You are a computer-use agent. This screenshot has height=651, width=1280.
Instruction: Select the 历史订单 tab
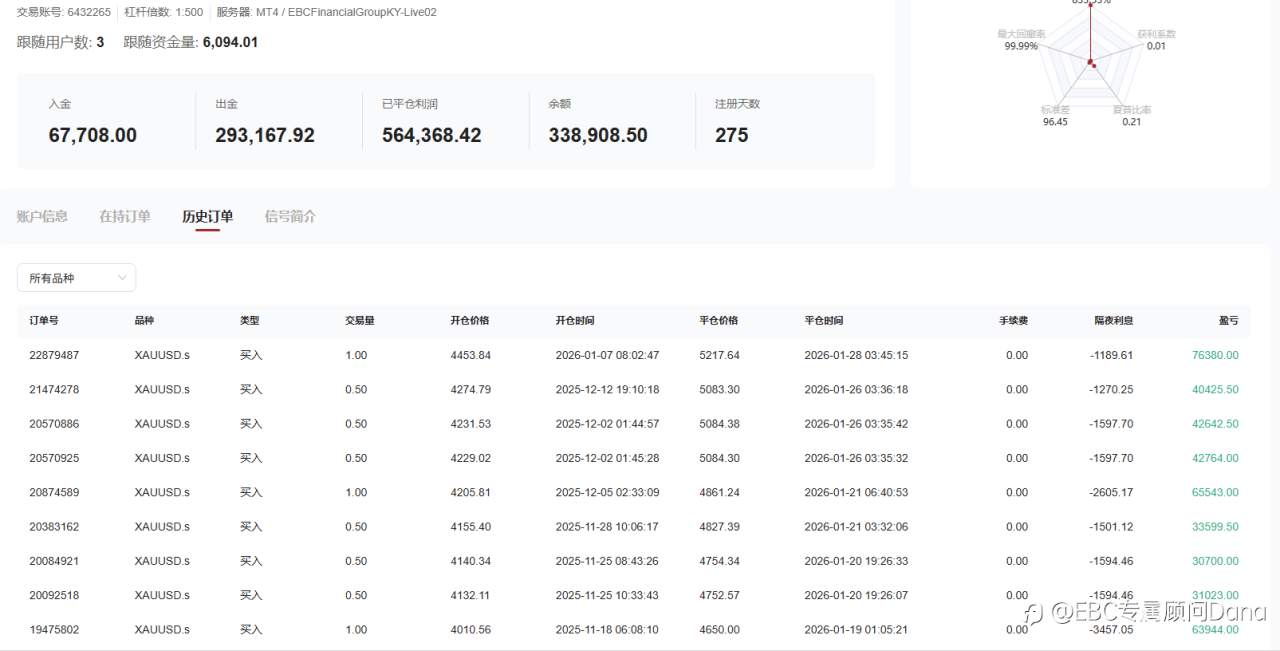point(207,216)
